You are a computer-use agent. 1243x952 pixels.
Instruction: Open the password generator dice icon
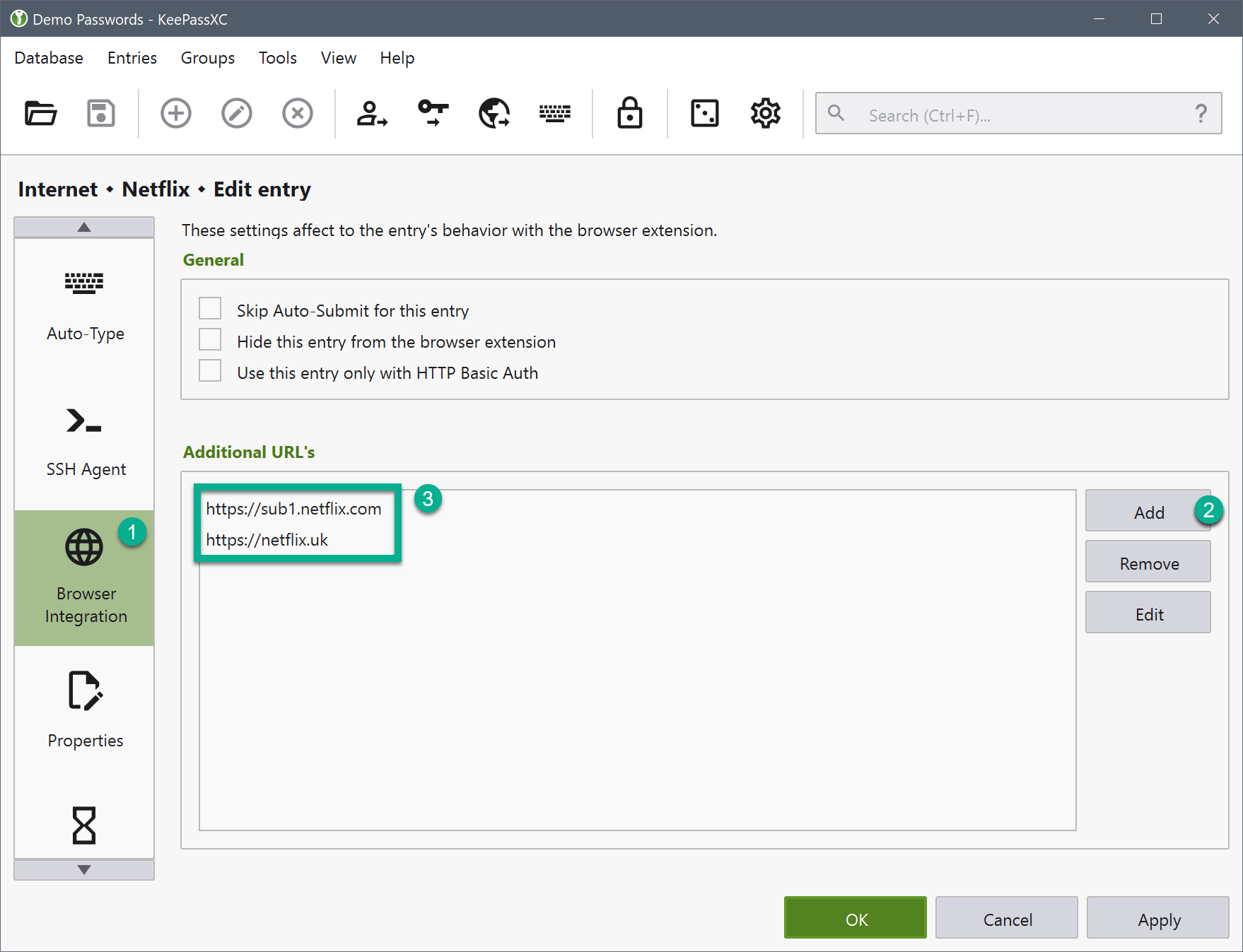point(704,113)
